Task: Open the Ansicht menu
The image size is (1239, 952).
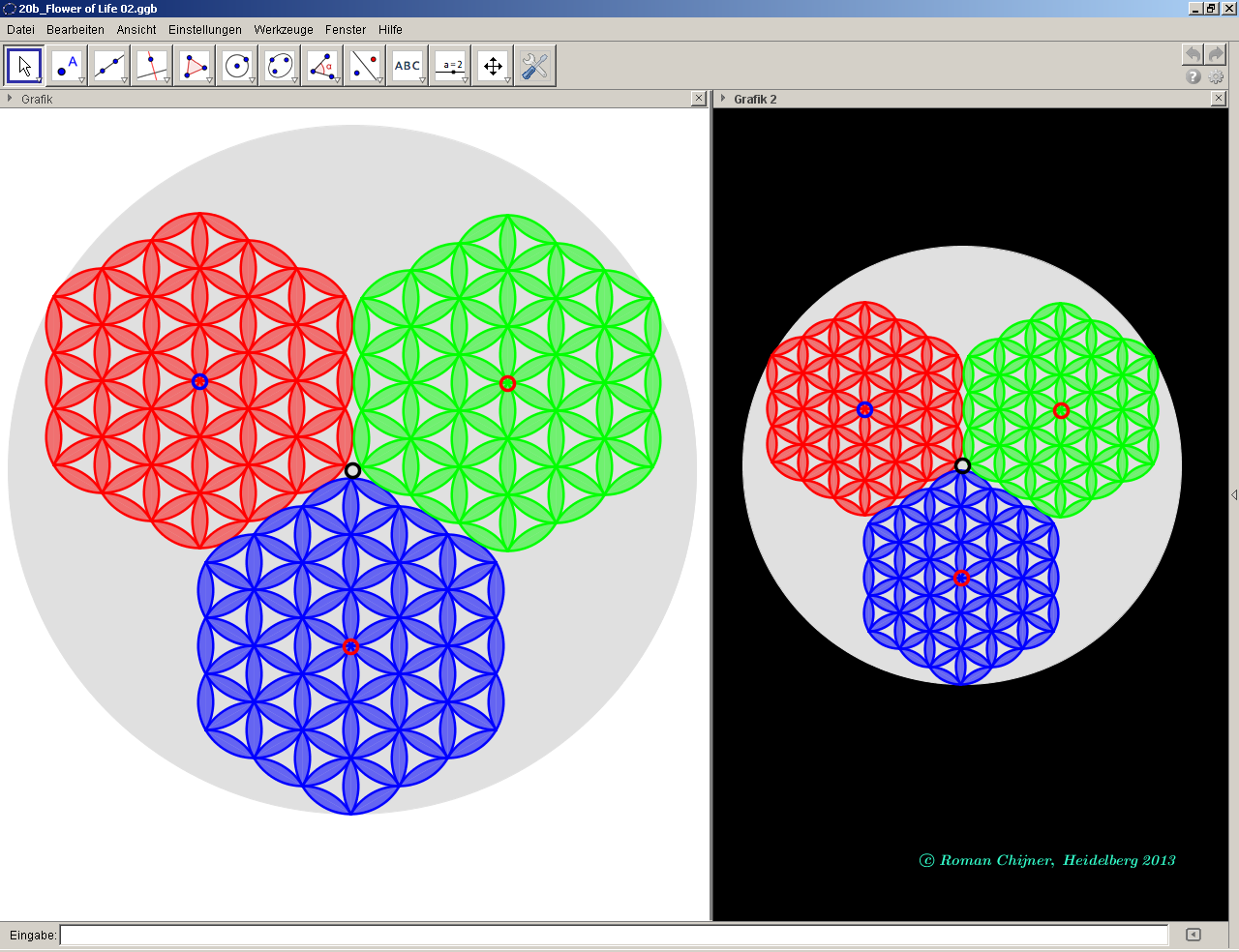Action: [x=136, y=30]
